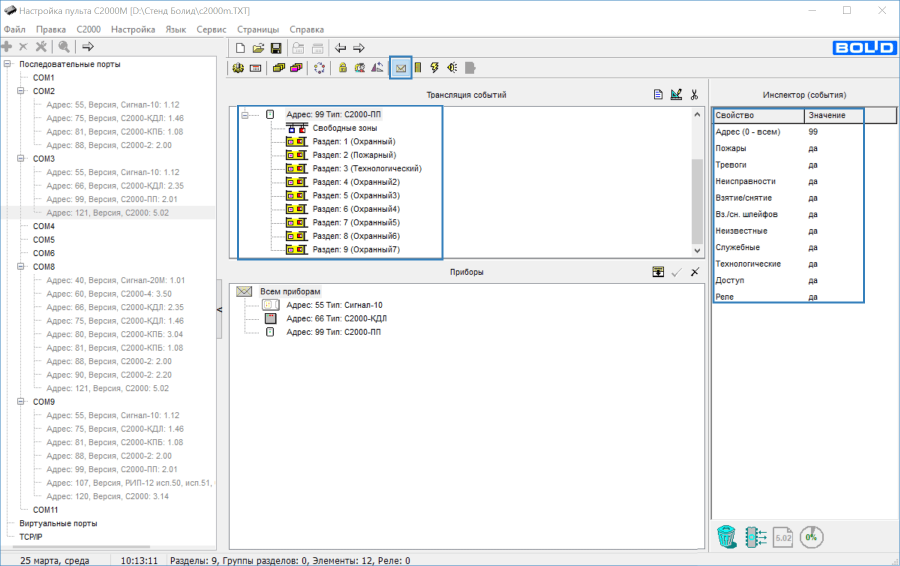Viewport: 900px width, 566px height.
Task: Select Адрес: 66 Тип: С2000-КДЛ in Приборы
Action: tap(336, 319)
